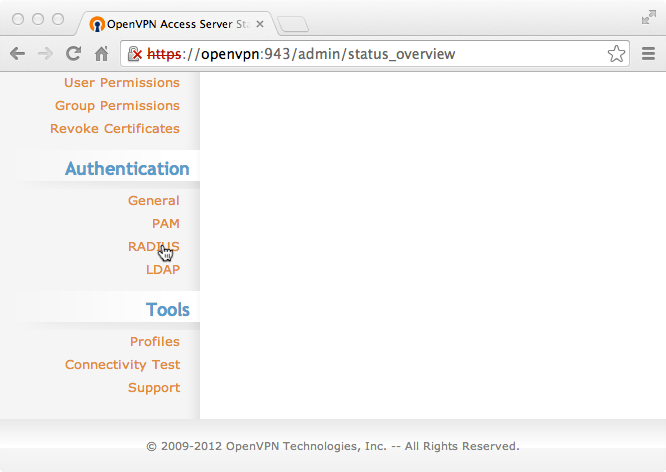Click the Authentication section heading
The image size is (666, 472).
click(x=127, y=169)
